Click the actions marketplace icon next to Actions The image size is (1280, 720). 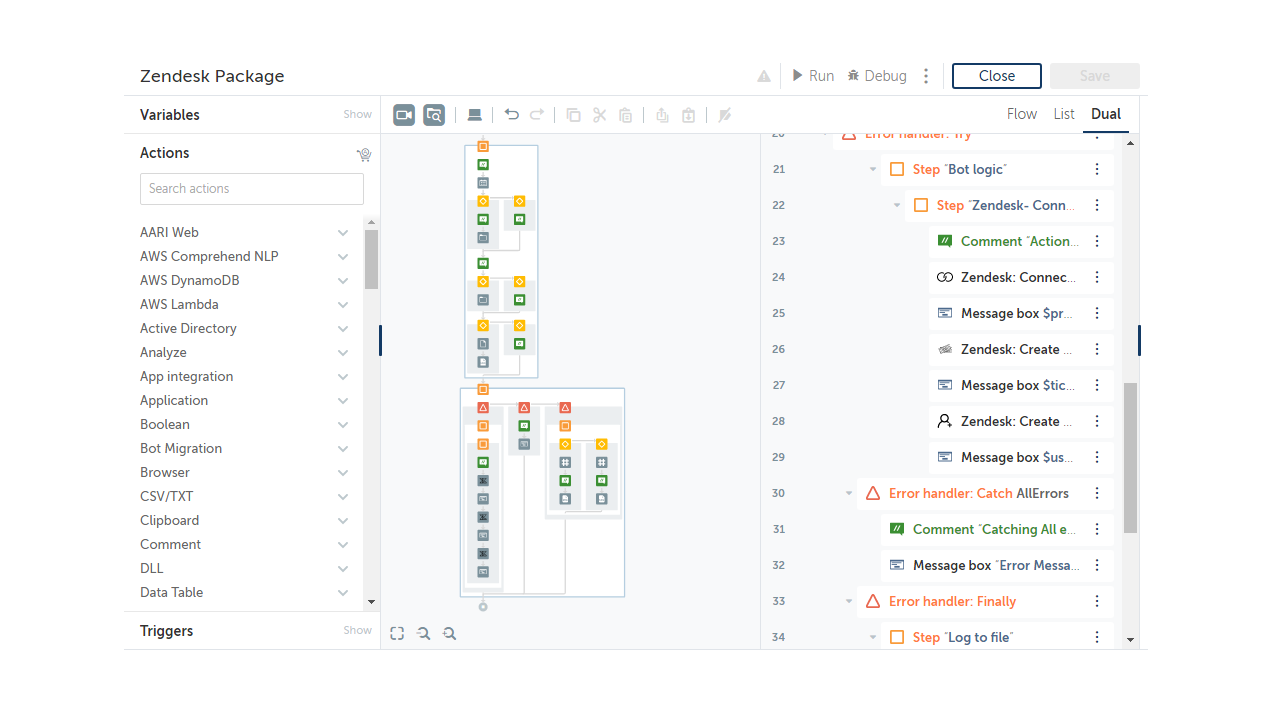point(364,154)
